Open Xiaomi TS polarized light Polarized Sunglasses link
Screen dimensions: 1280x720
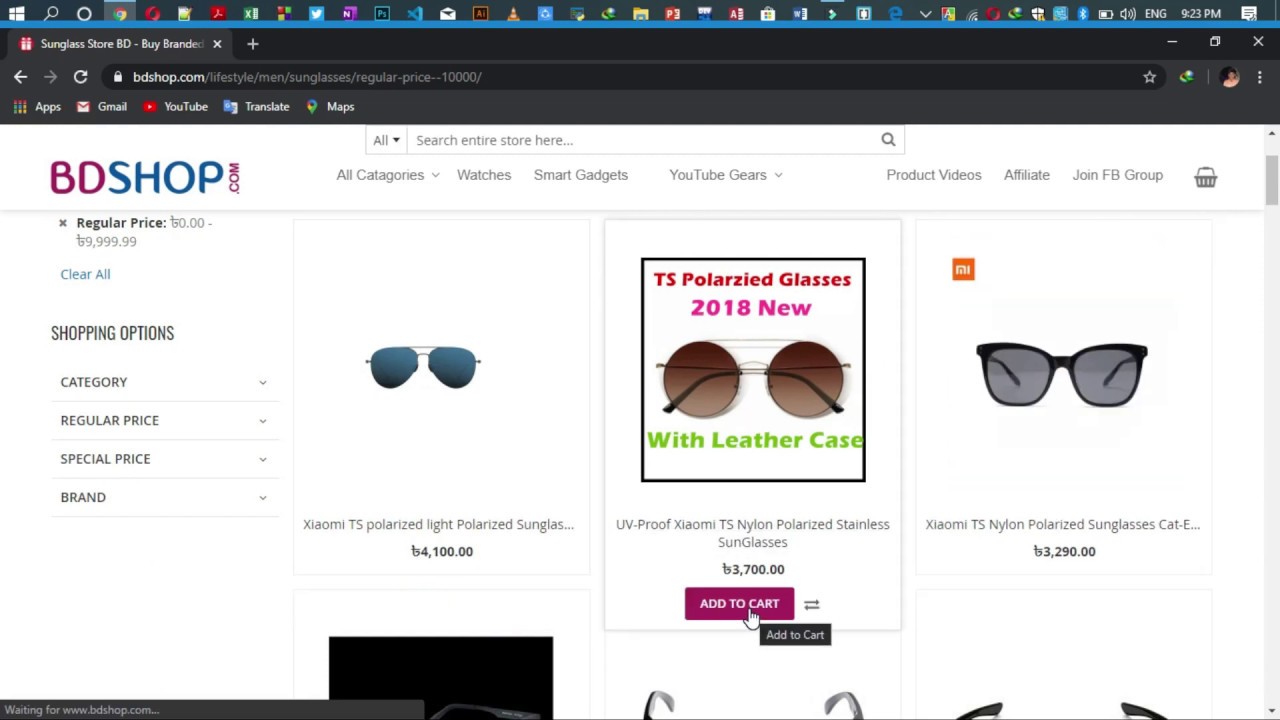pos(439,524)
